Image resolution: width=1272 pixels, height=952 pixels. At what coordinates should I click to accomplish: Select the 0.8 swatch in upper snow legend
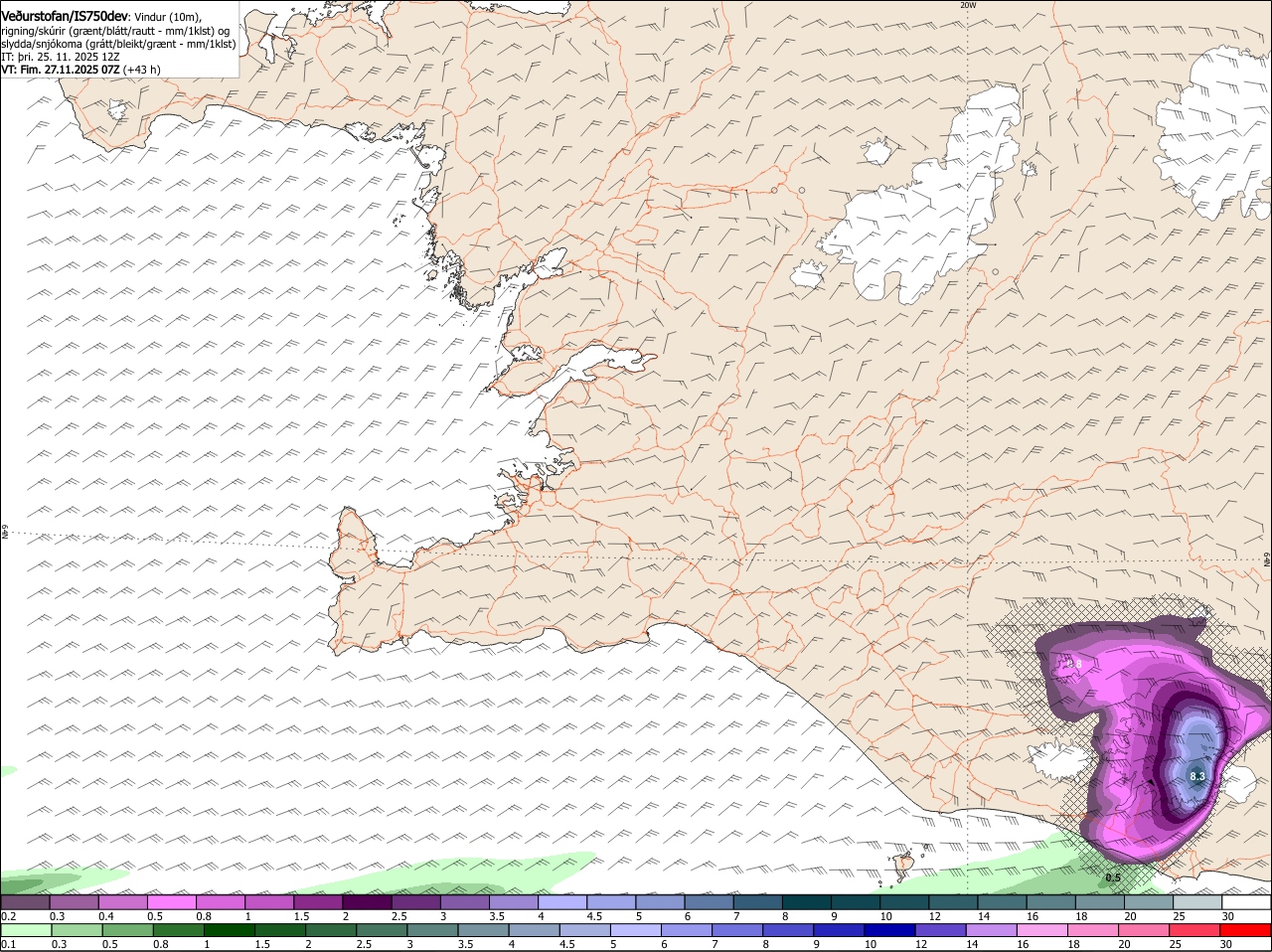[x=221, y=901]
